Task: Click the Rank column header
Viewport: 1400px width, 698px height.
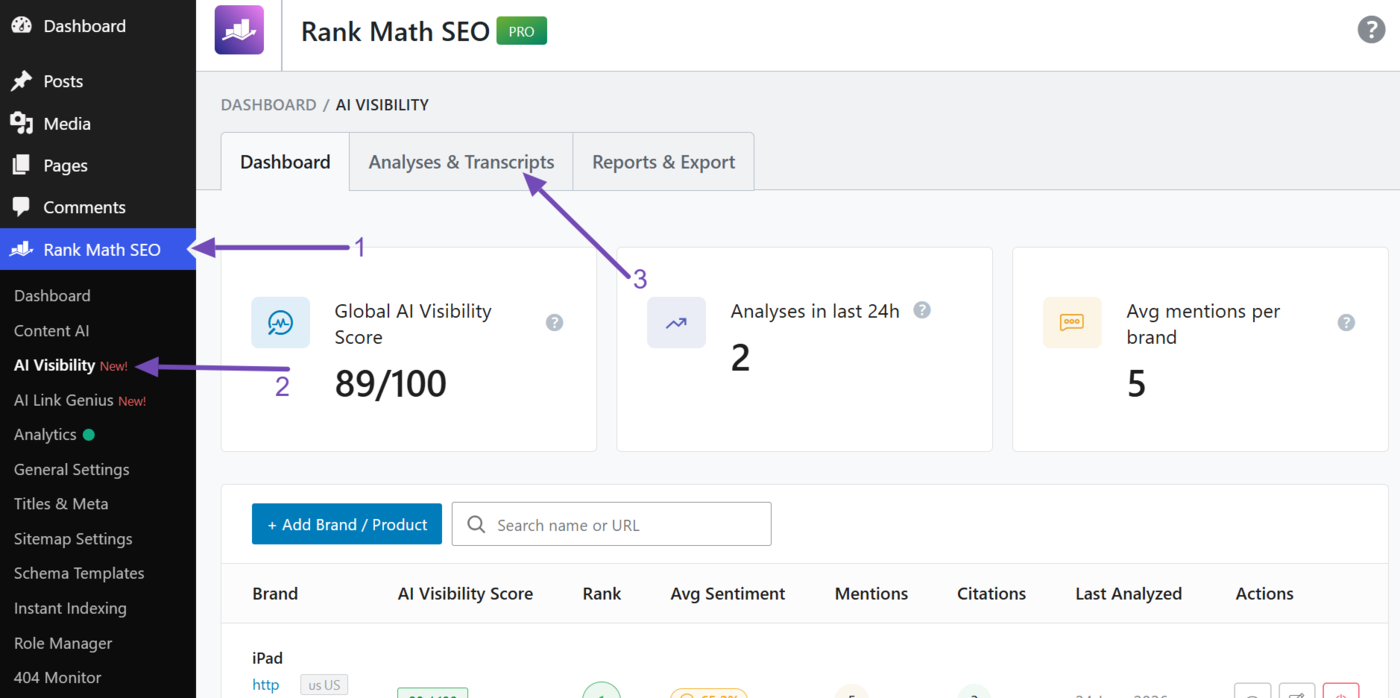Action: [602, 593]
